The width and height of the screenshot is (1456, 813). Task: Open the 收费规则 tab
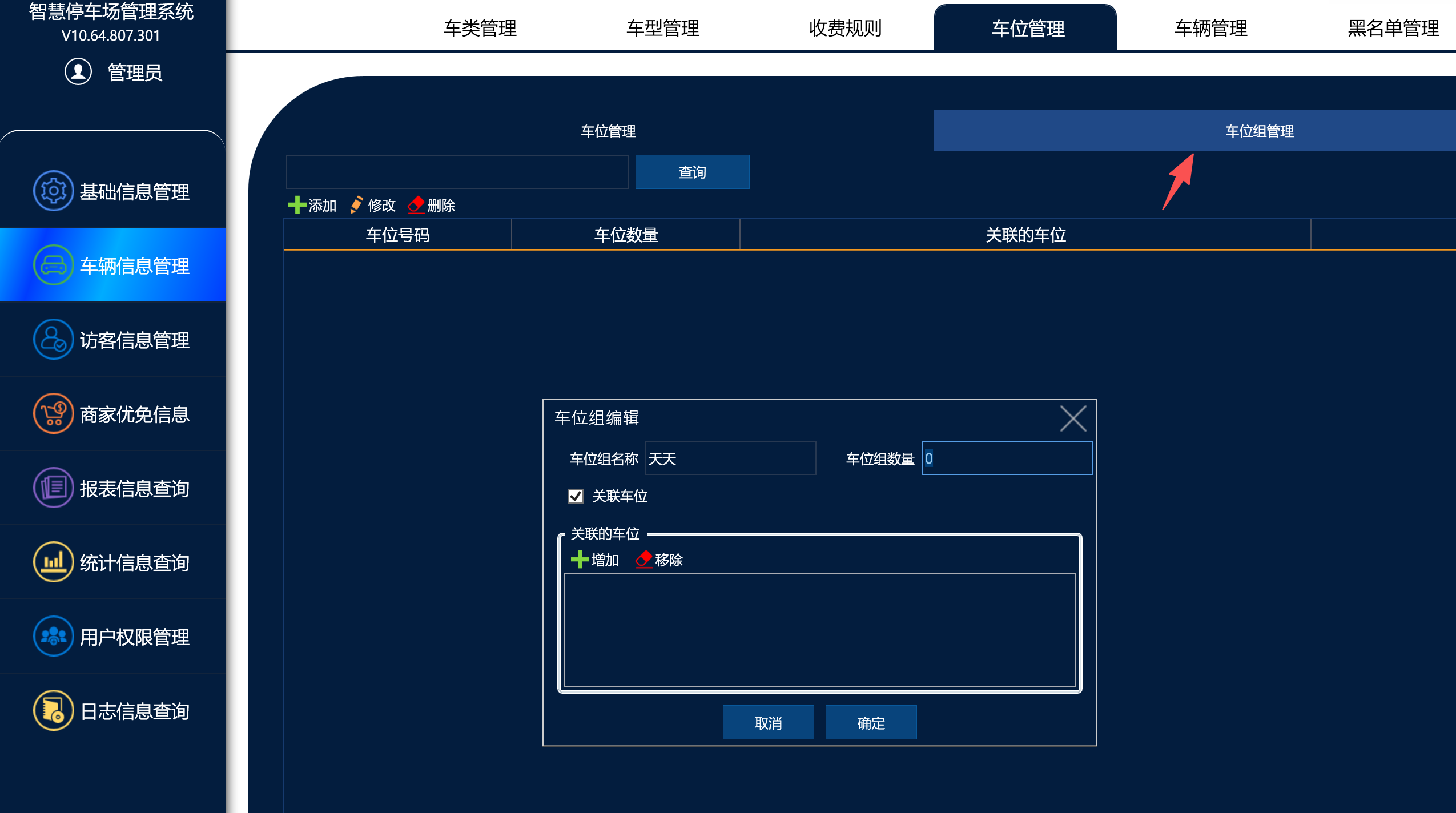845,28
